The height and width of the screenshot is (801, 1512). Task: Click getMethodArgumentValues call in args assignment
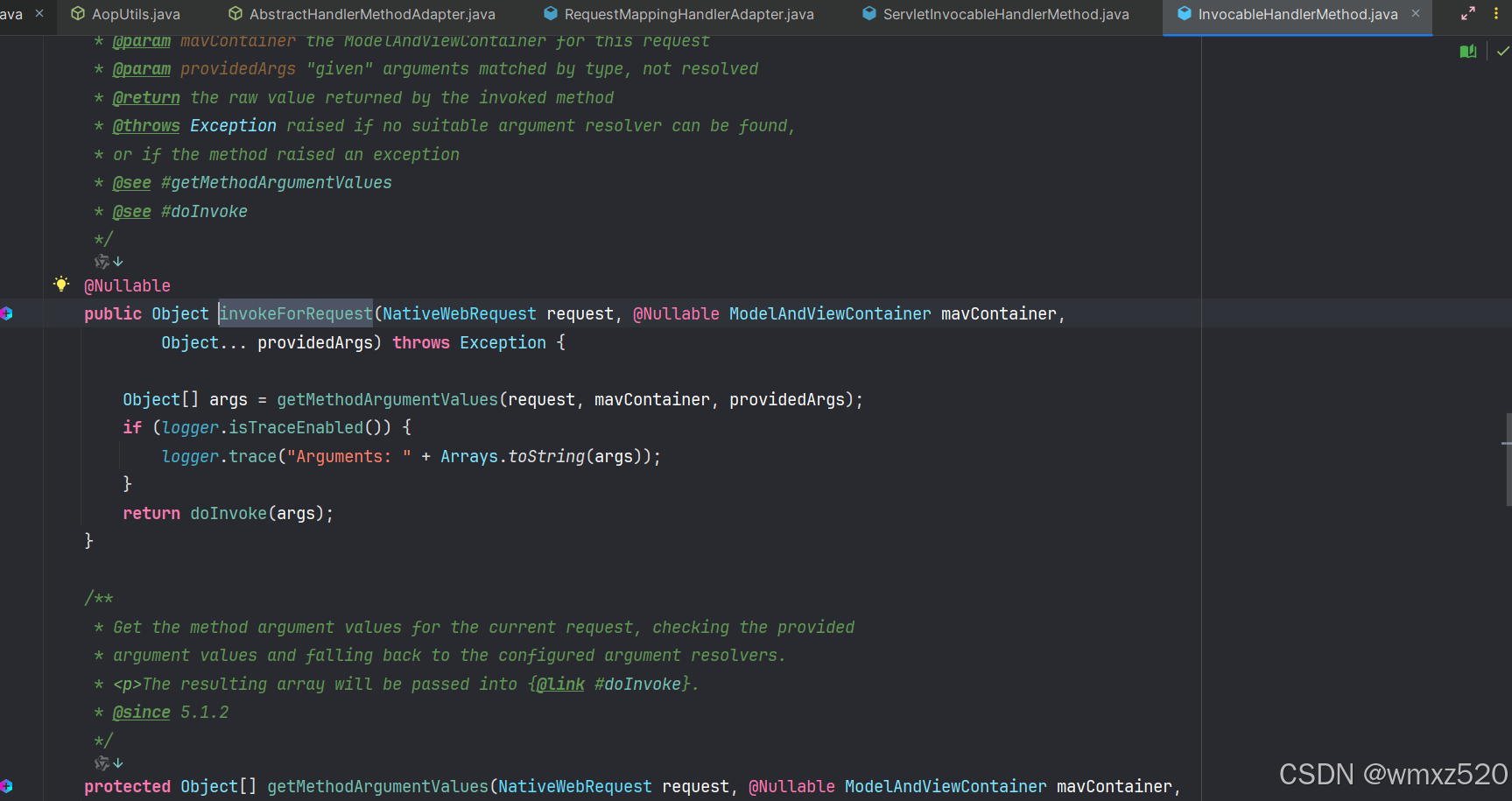pyautogui.click(x=388, y=400)
